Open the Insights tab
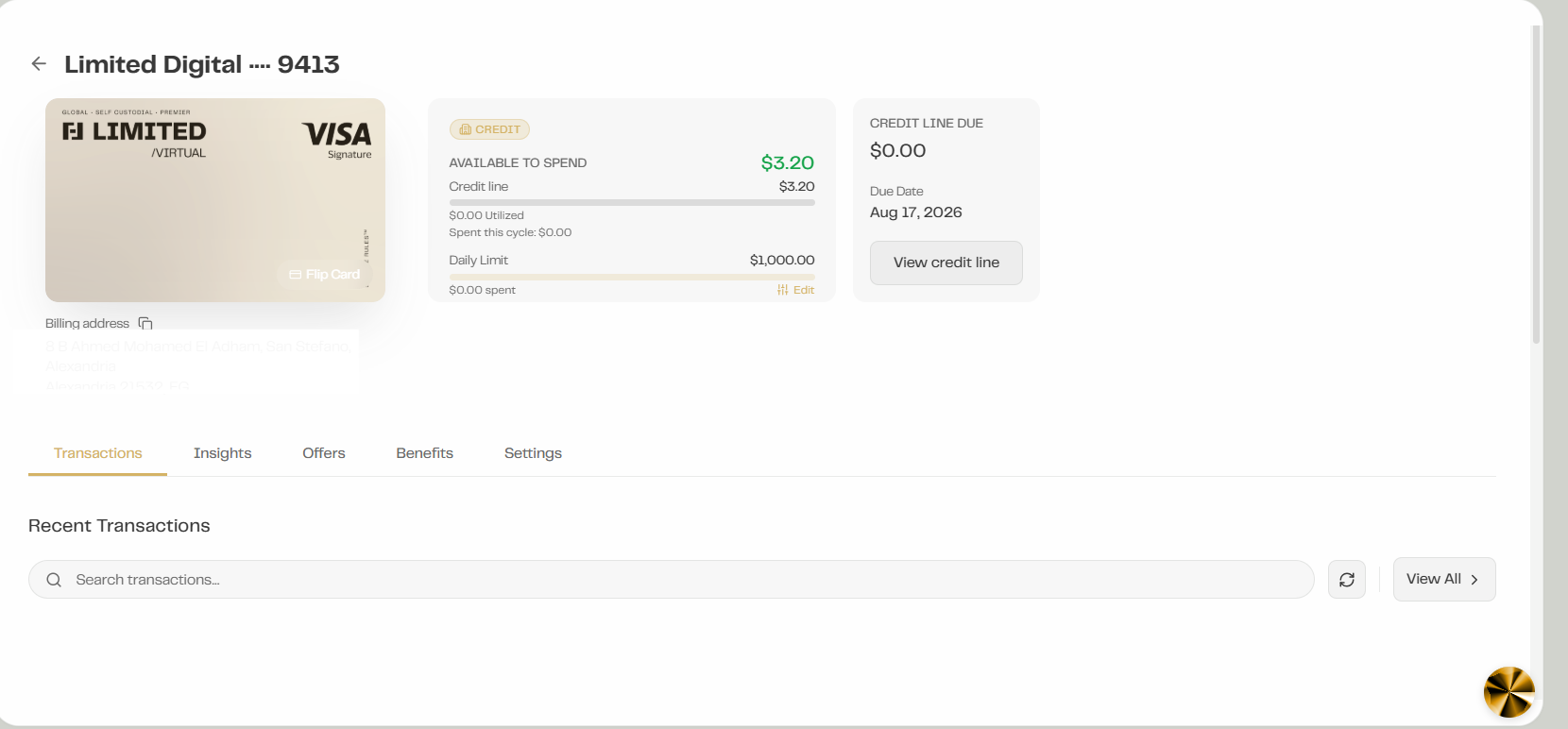 point(223,453)
